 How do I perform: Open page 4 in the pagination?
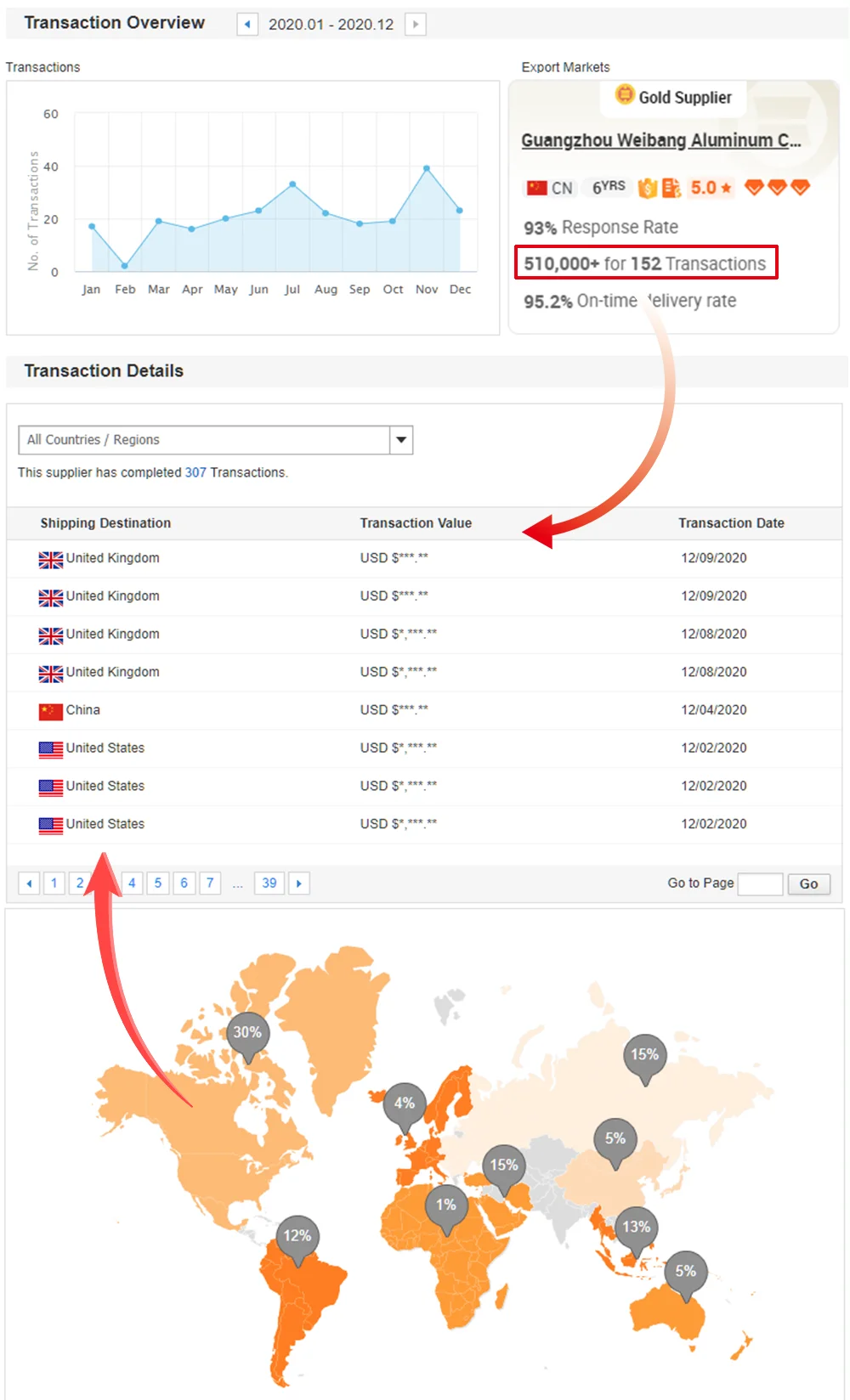[x=132, y=883]
